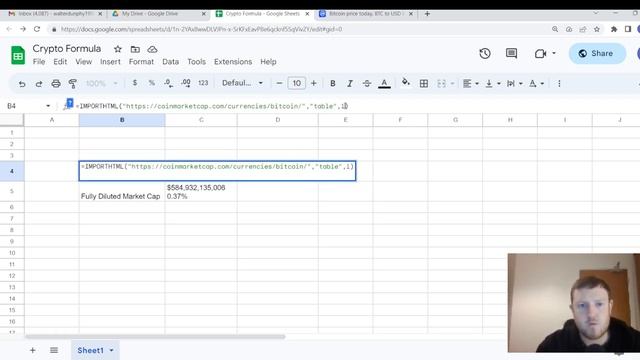
Task: Click the Merge cells icon
Action: [441, 84]
